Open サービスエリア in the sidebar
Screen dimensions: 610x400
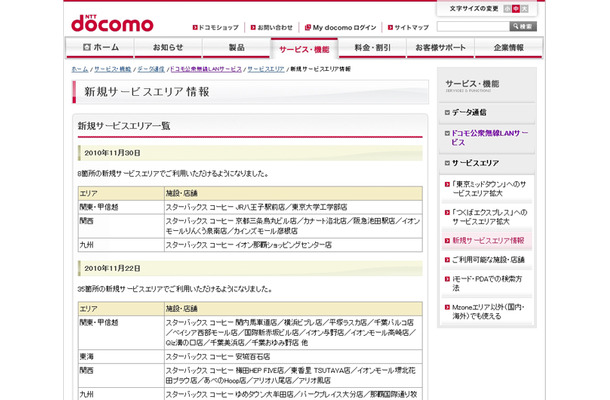(475, 163)
